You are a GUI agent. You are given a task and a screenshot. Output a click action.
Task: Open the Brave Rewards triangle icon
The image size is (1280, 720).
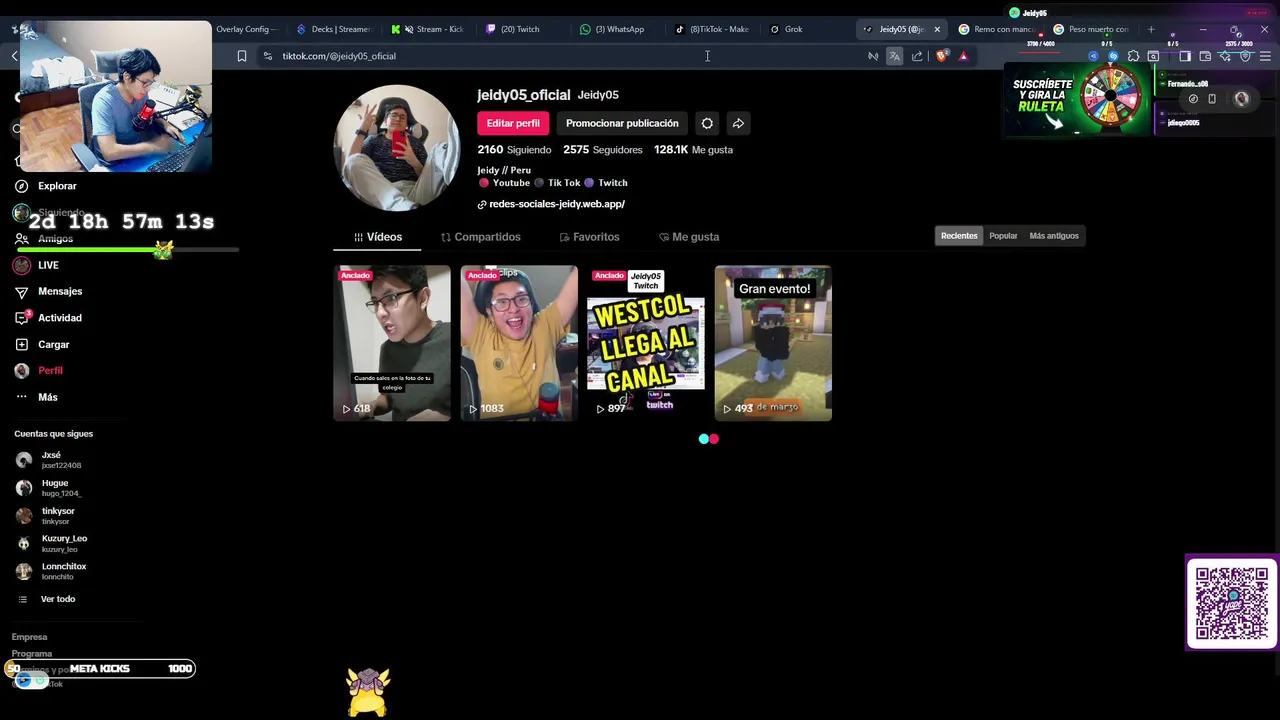click(963, 56)
